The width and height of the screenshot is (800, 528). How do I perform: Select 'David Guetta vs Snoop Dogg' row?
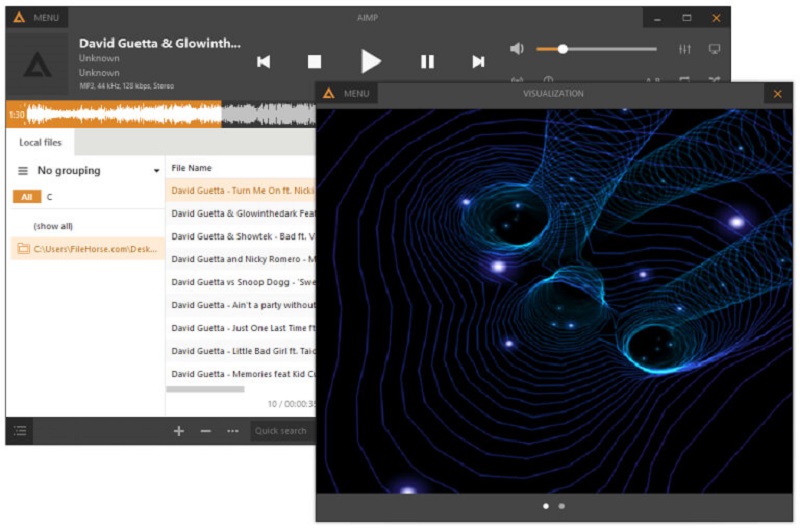(x=241, y=282)
